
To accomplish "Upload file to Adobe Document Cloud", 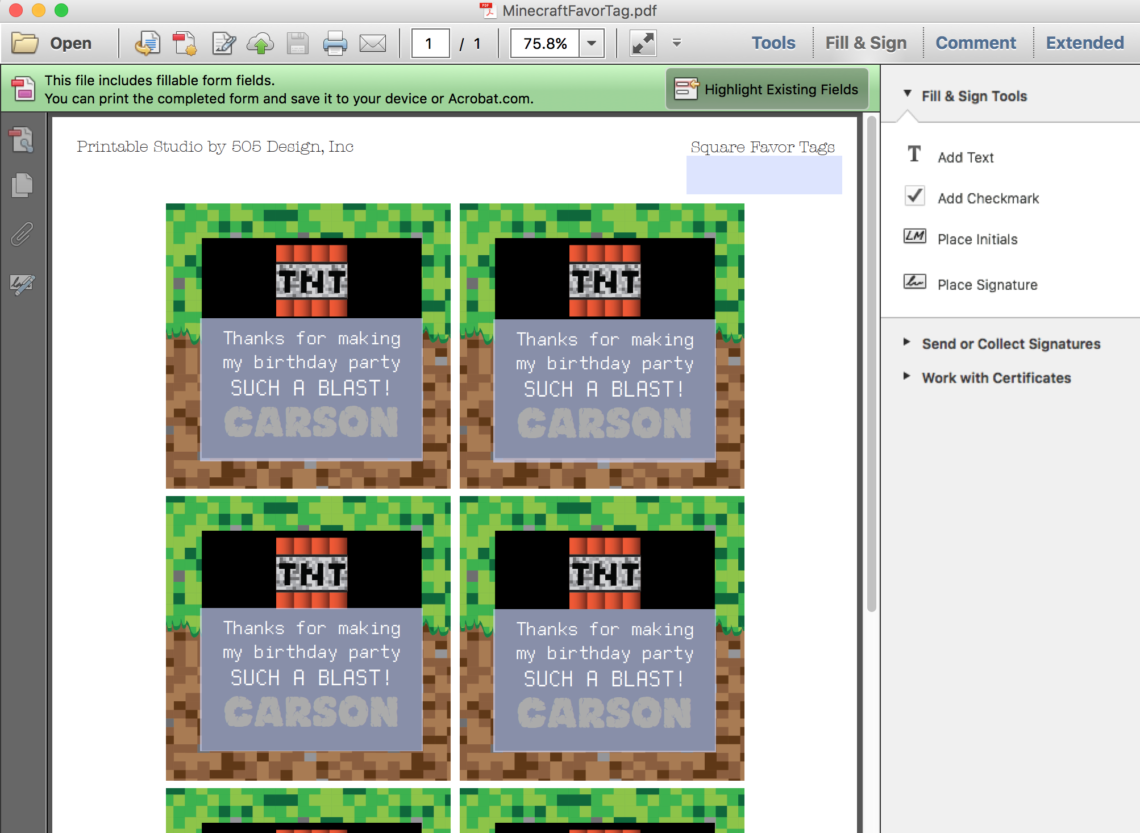I will click(x=259, y=43).
